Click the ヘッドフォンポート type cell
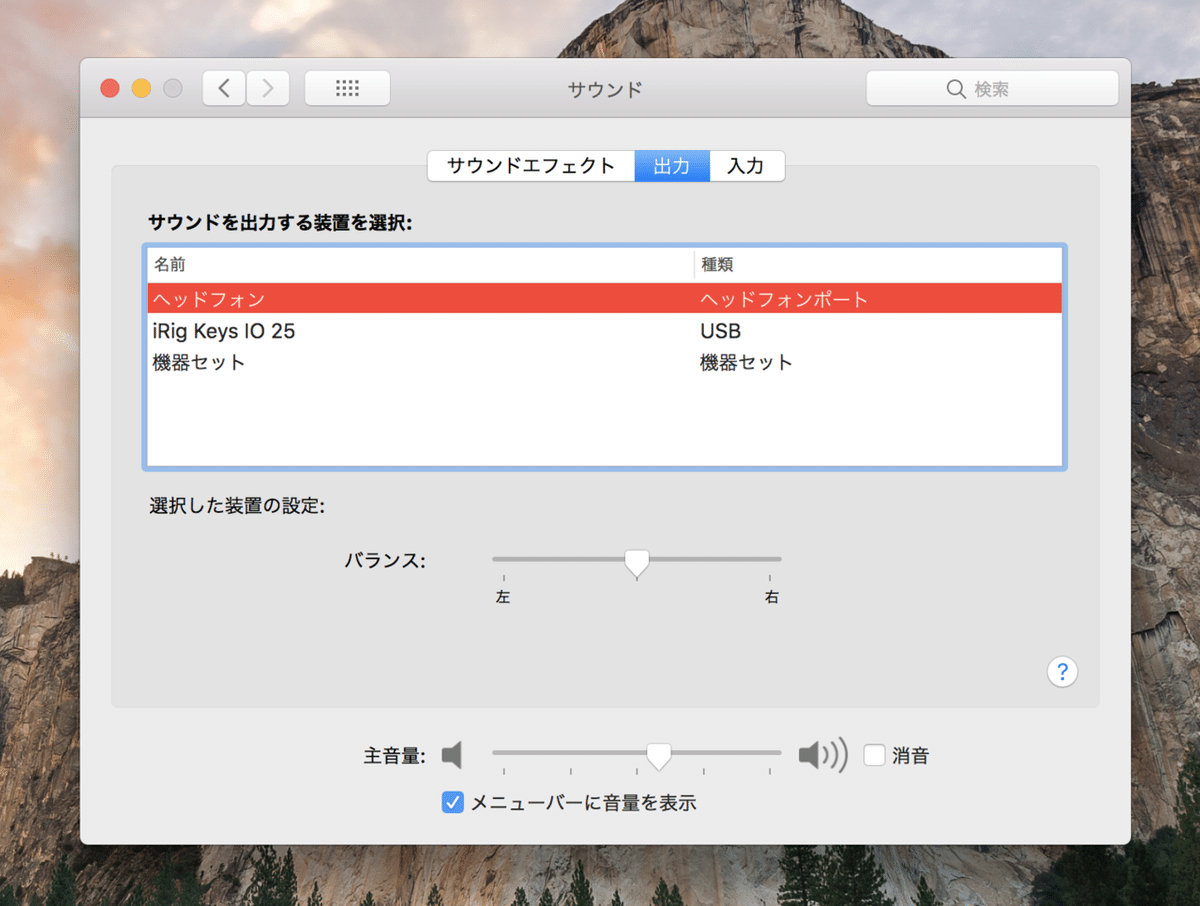Viewport: 1200px width, 906px height. (784, 298)
